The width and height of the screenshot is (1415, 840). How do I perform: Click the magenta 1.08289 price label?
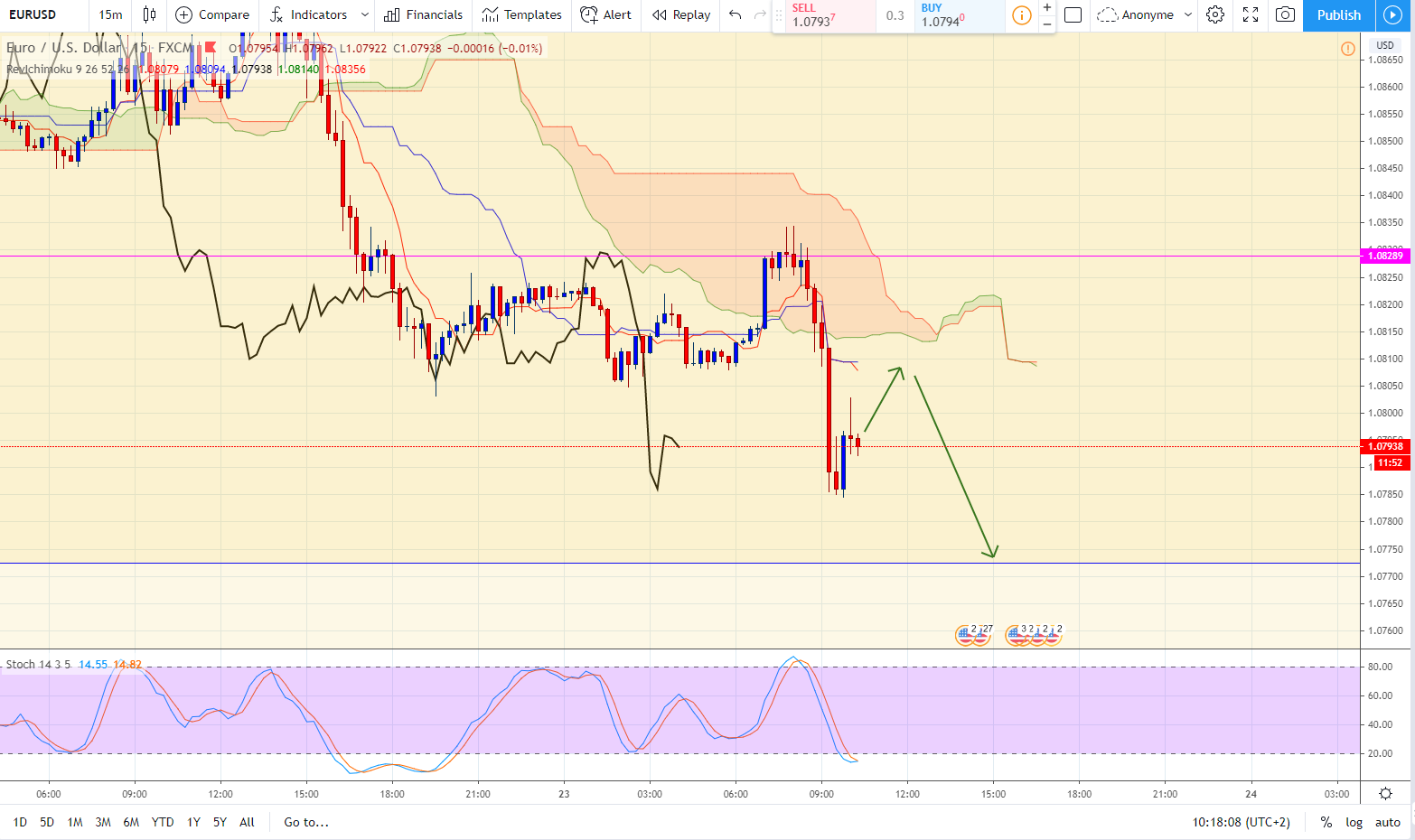click(1385, 256)
